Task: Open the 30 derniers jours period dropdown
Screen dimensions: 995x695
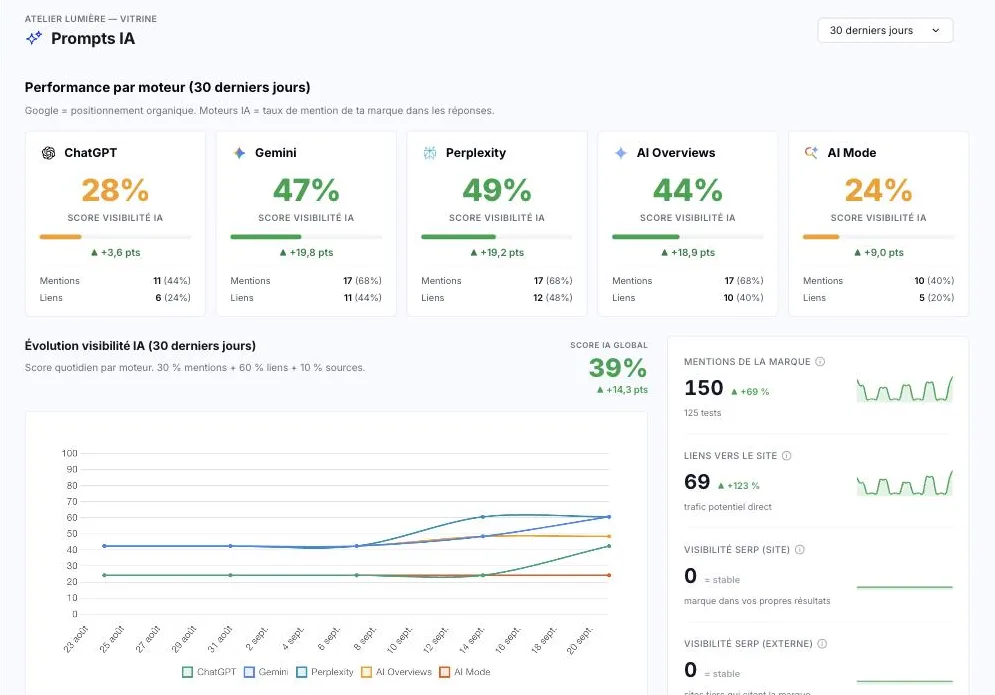Action: pyautogui.click(x=885, y=30)
